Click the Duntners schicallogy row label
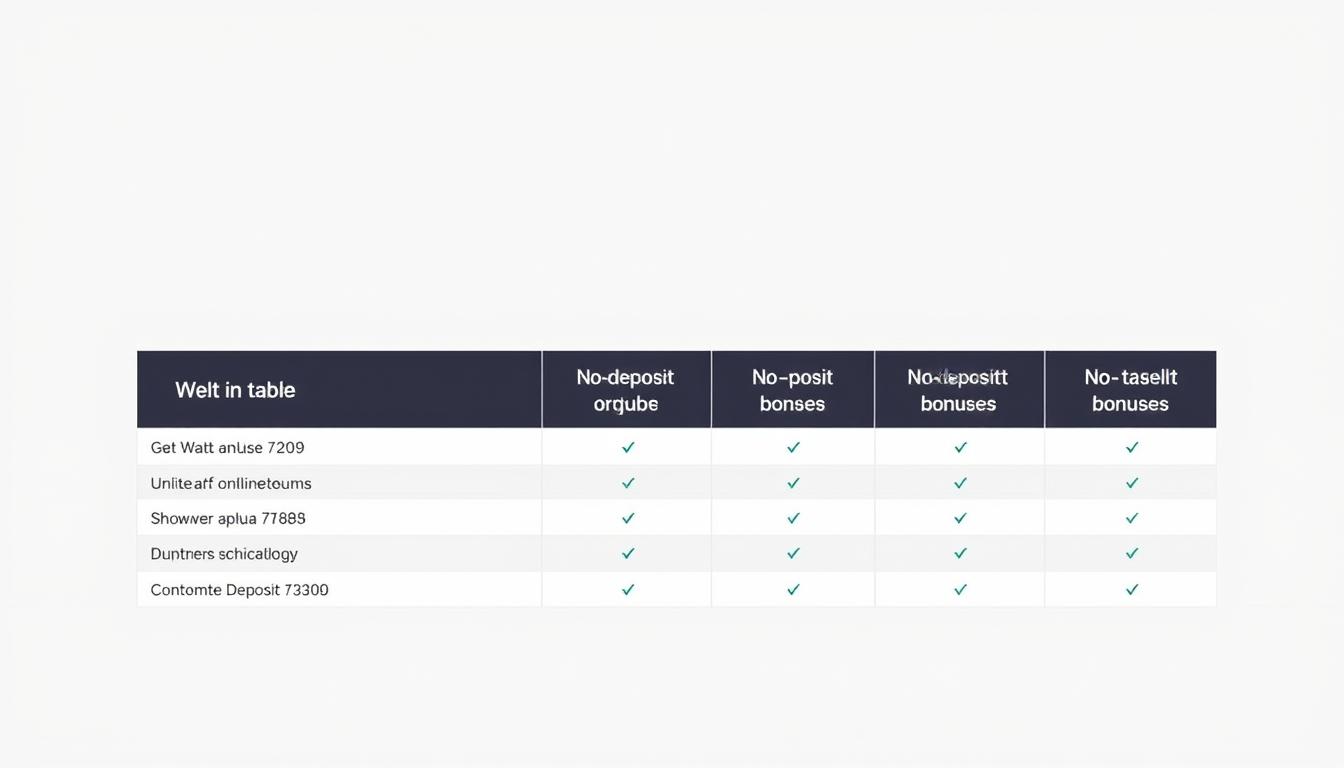This screenshot has width=1344, height=768. [224, 553]
